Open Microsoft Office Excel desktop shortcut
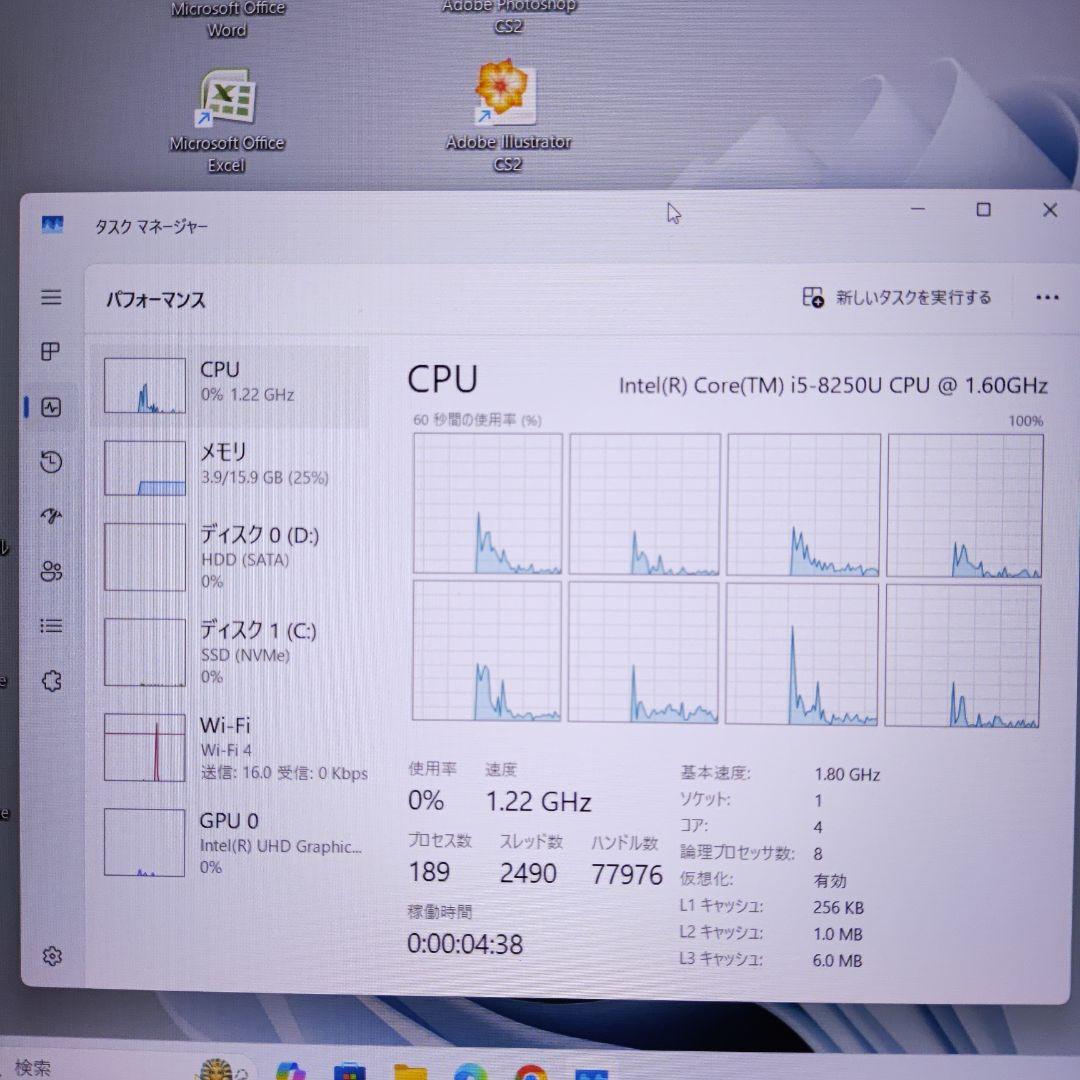Image resolution: width=1080 pixels, height=1080 pixels. [x=227, y=121]
